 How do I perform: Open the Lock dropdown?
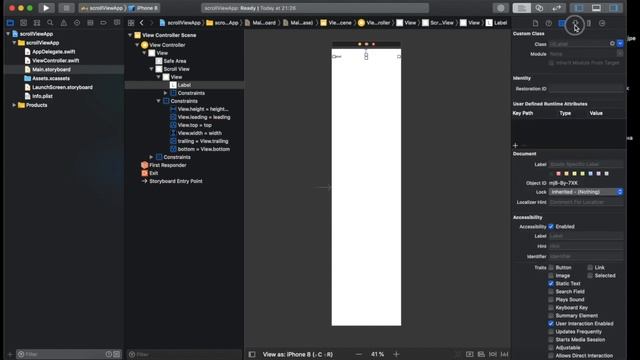click(586, 192)
